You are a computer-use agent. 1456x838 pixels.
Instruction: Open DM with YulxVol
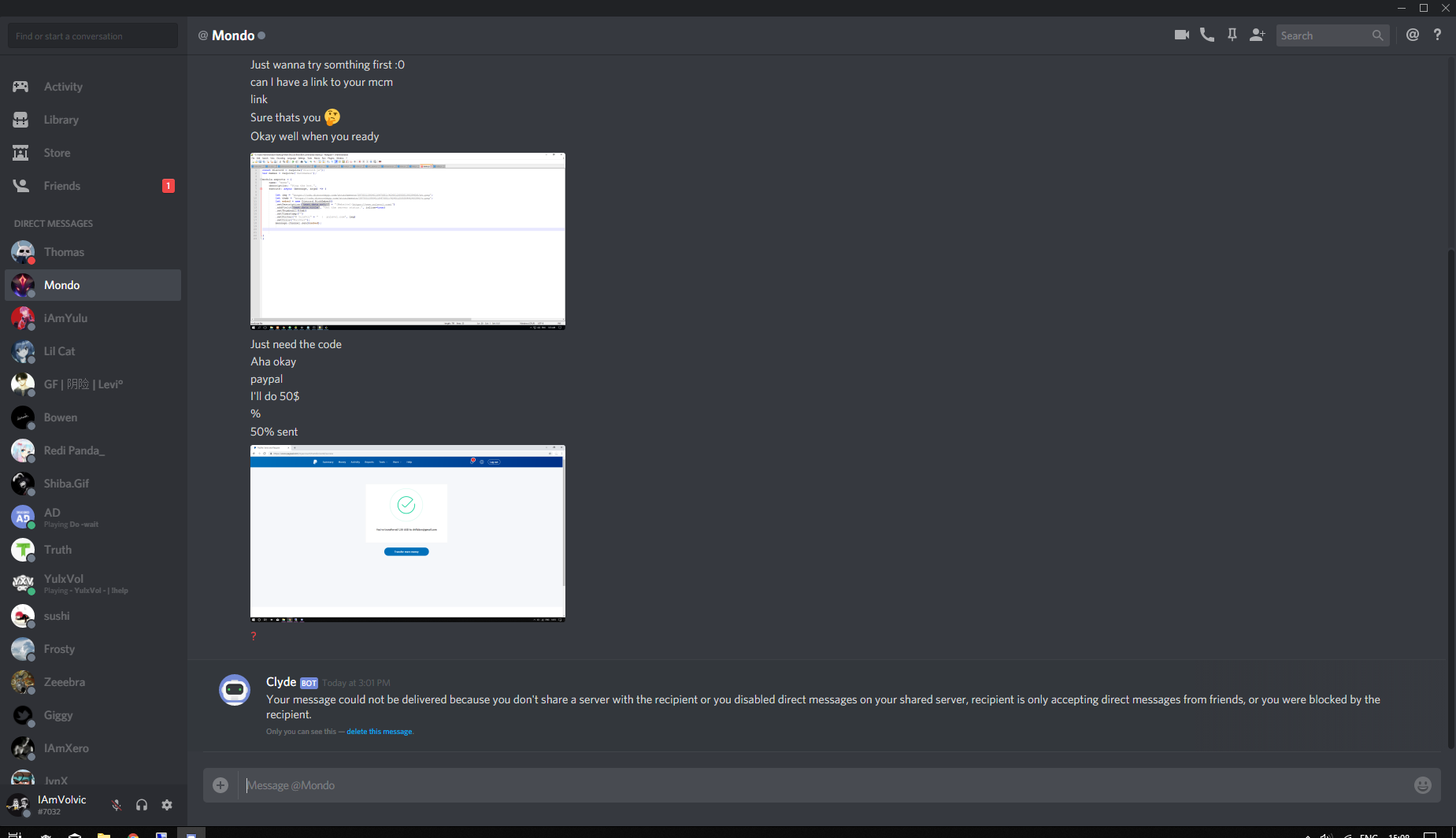coord(93,583)
